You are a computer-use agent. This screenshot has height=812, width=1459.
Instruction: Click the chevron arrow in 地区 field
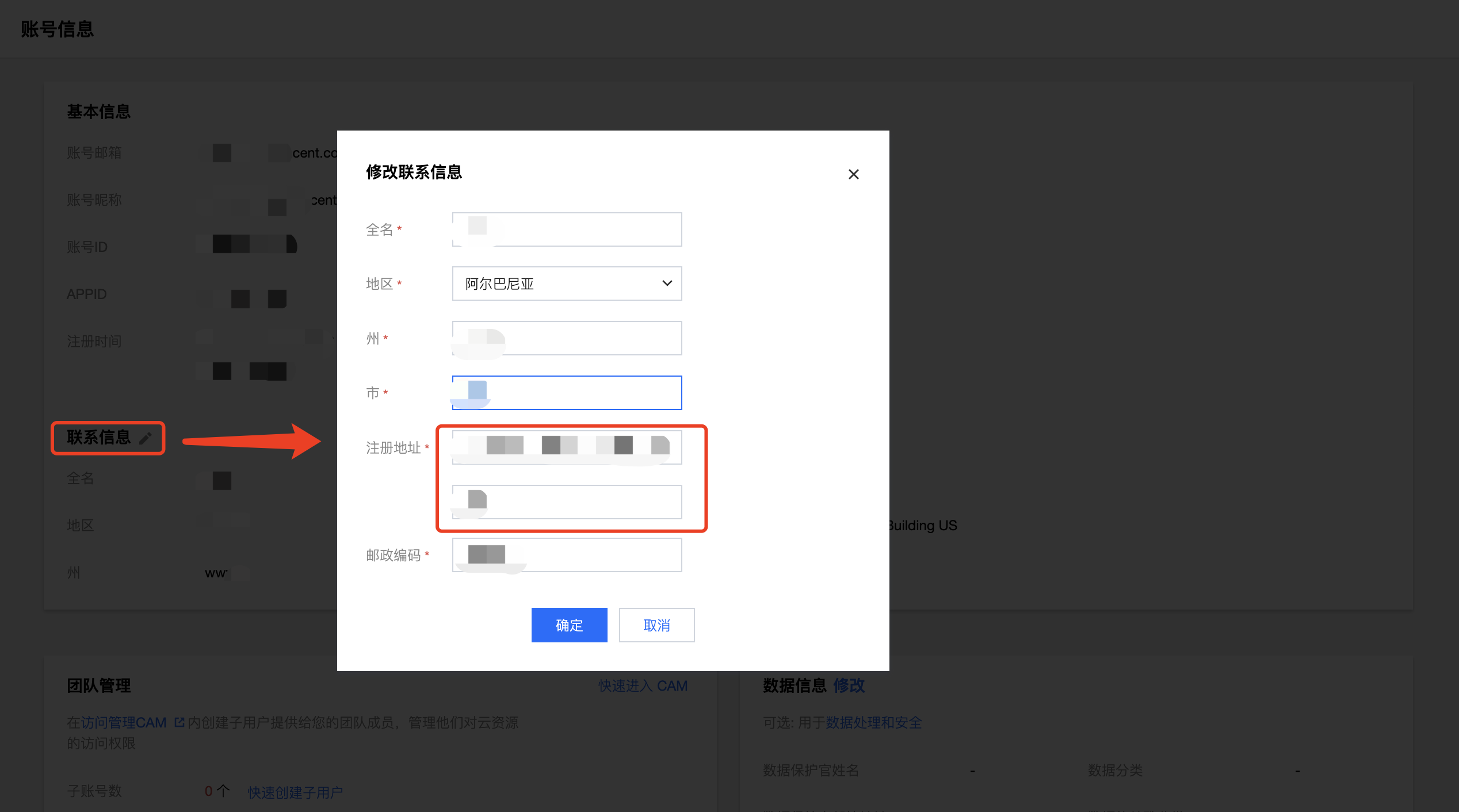(667, 284)
